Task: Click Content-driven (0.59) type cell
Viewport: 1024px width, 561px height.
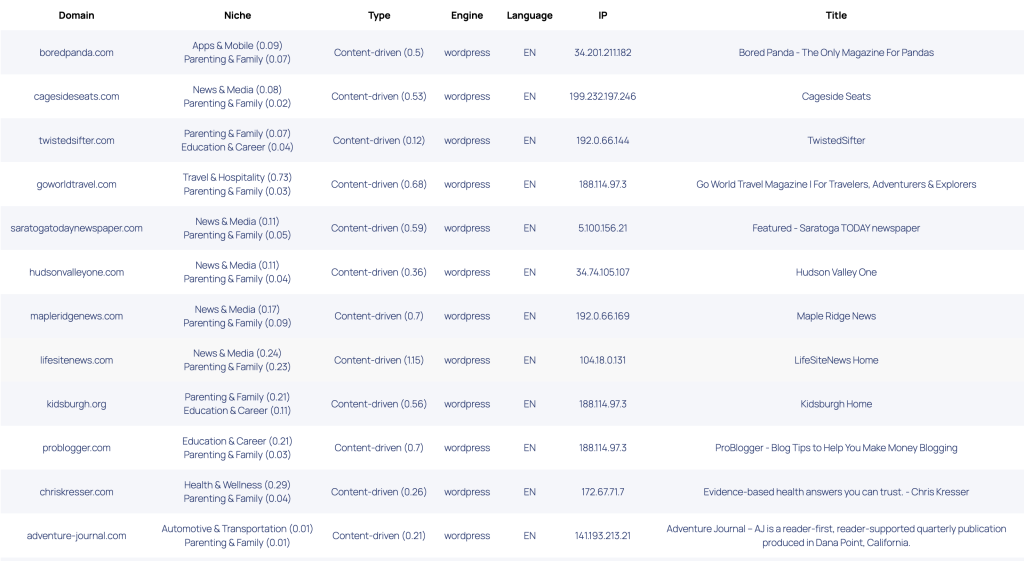Action: click(x=379, y=228)
